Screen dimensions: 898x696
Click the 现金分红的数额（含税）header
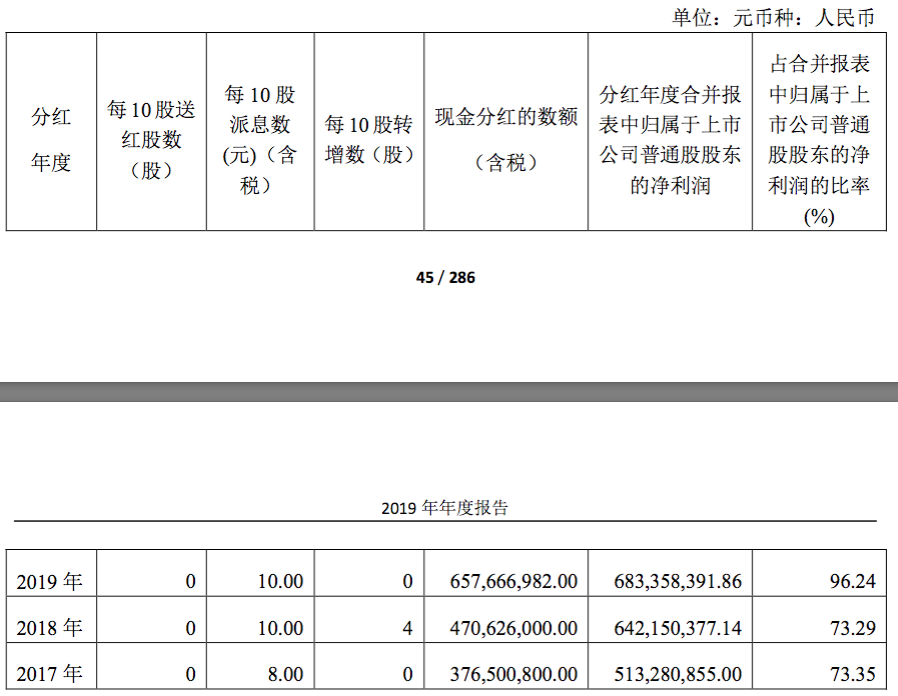point(506,139)
